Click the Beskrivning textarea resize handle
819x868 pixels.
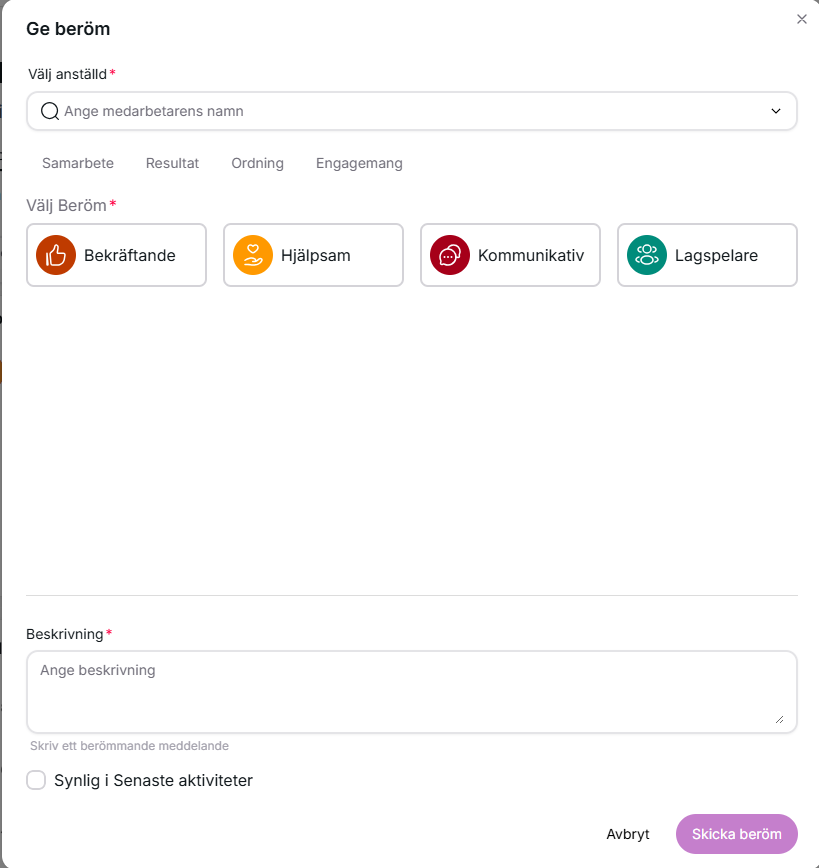(779, 718)
